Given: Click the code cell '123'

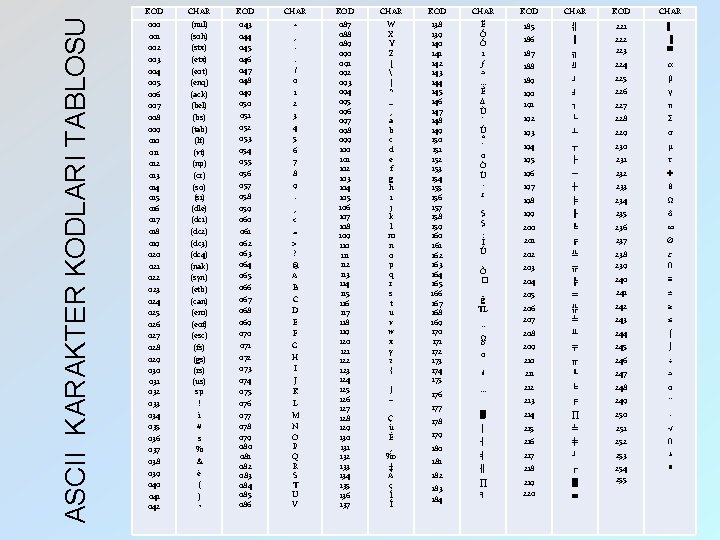Looking at the screenshot, I should [x=345, y=371].
